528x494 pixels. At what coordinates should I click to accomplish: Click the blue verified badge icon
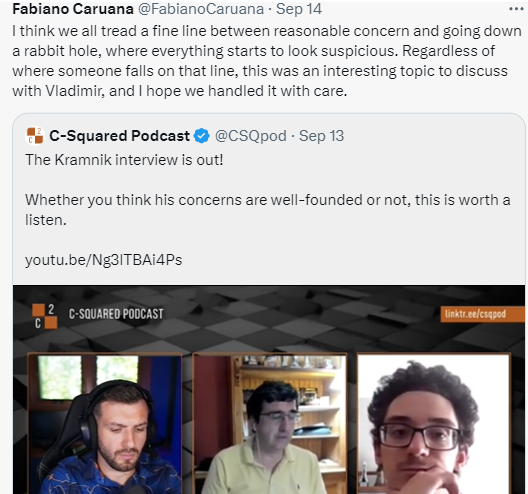(202, 136)
